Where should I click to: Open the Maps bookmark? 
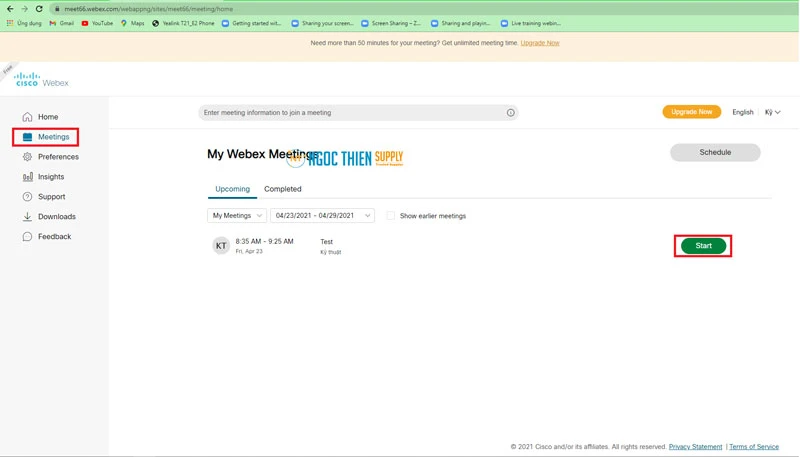(x=133, y=23)
